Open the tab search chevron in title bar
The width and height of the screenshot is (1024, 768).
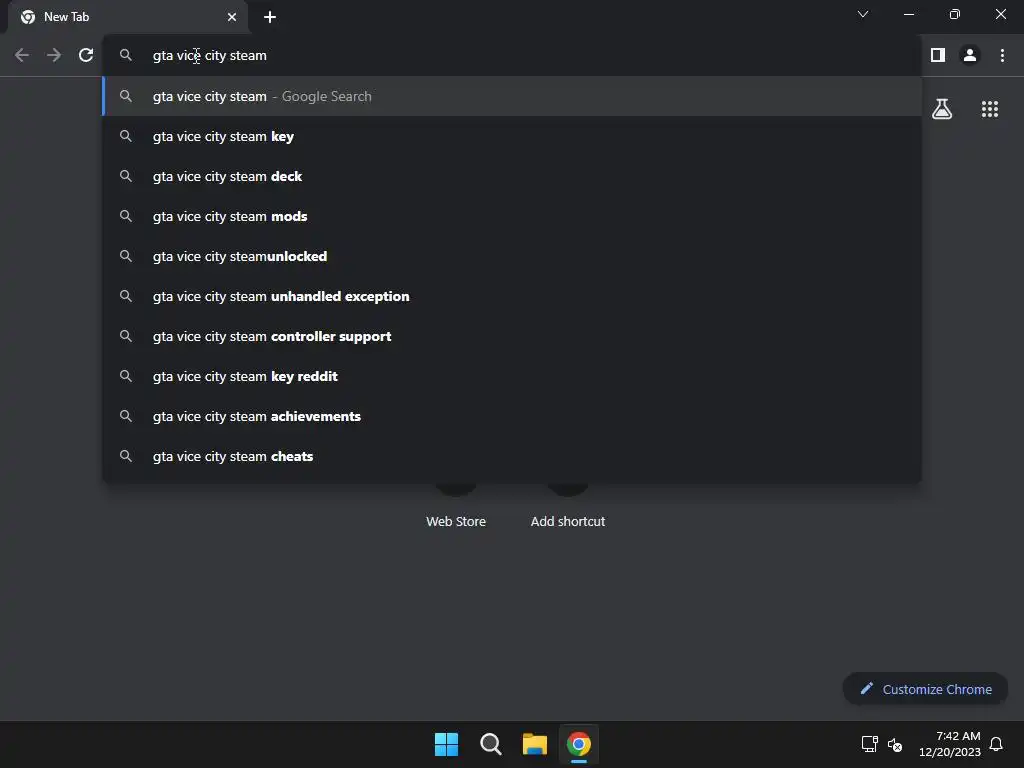click(x=863, y=14)
